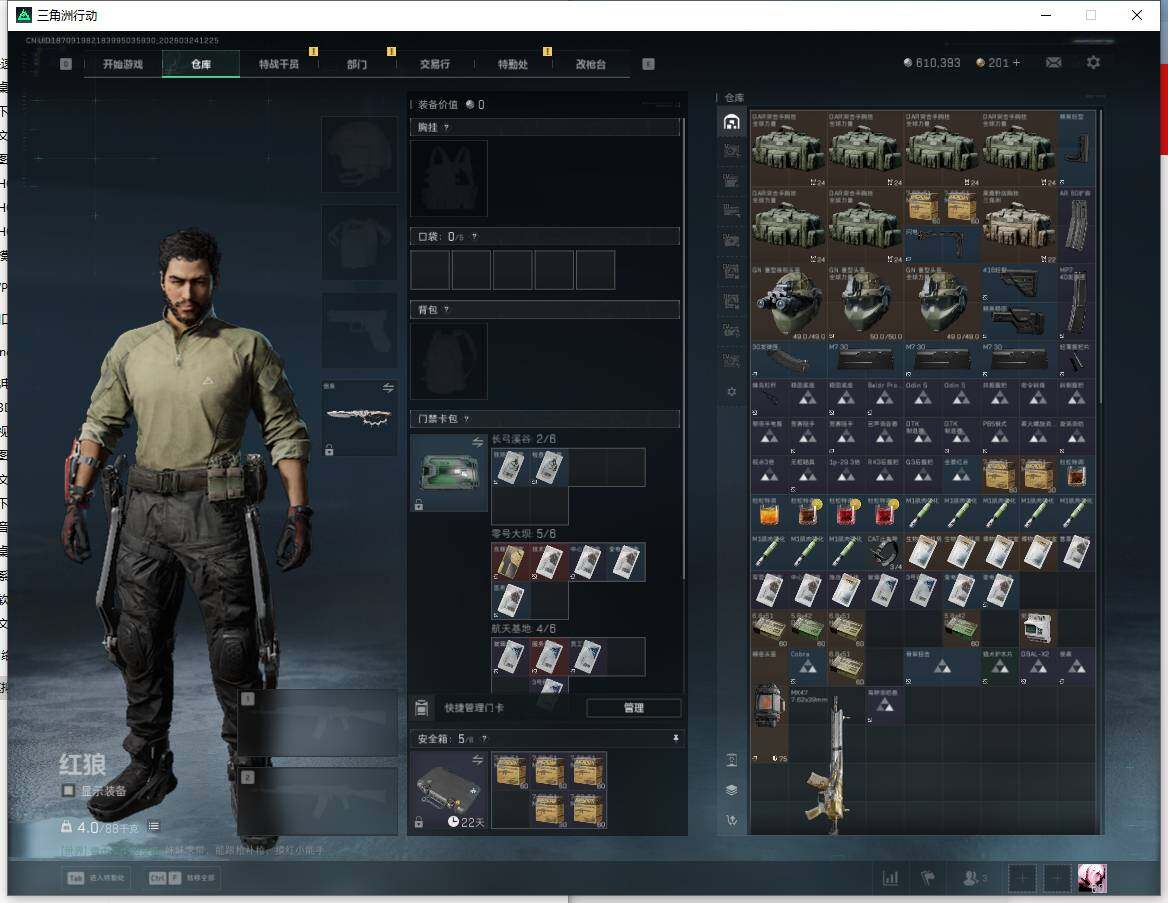Click the 管理 button for keycards
The width and height of the screenshot is (1168, 903).
click(x=634, y=708)
